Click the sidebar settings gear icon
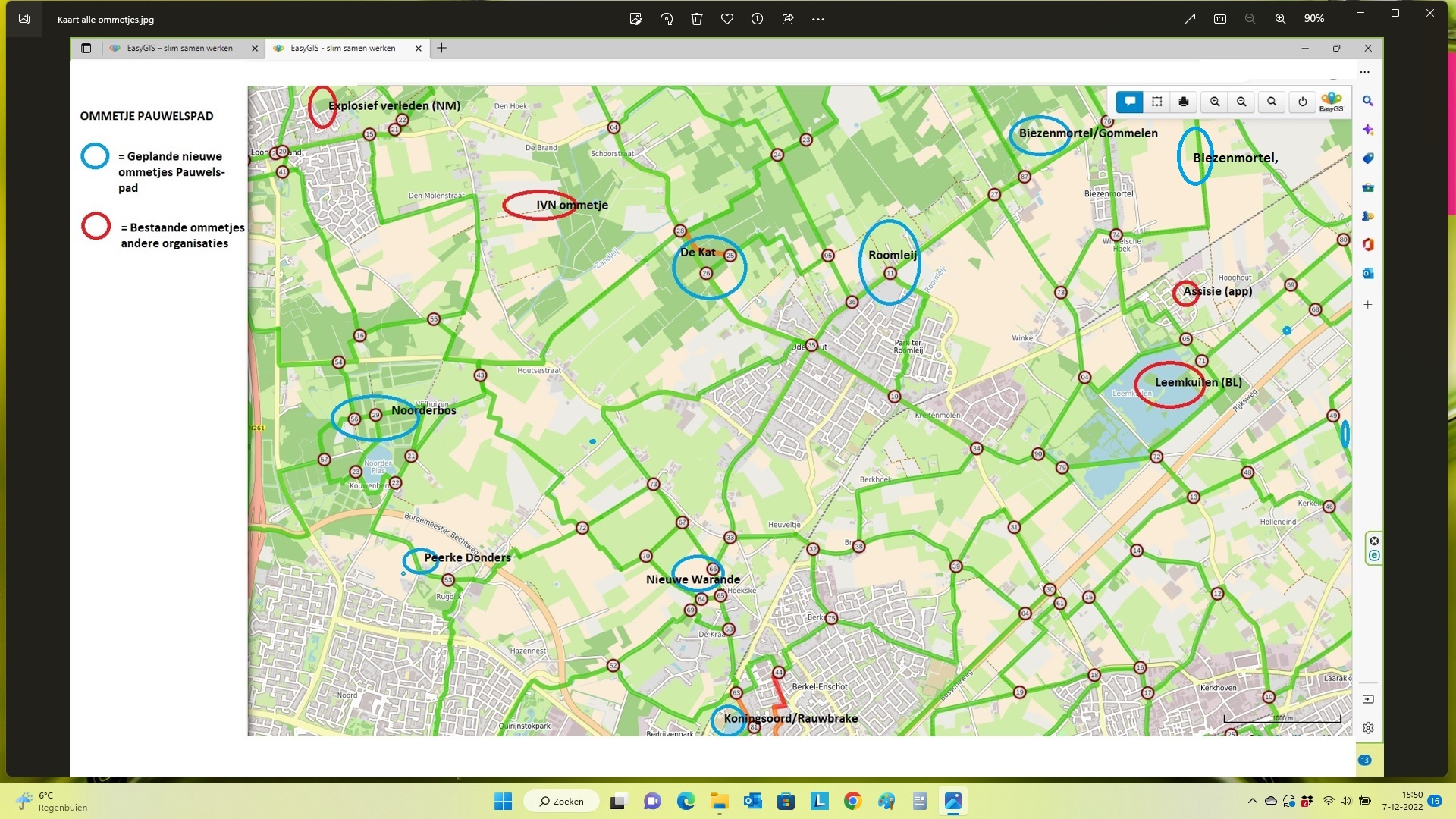Image resolution: width=1456 pixels, height=819 pixels. (1368, 728)
